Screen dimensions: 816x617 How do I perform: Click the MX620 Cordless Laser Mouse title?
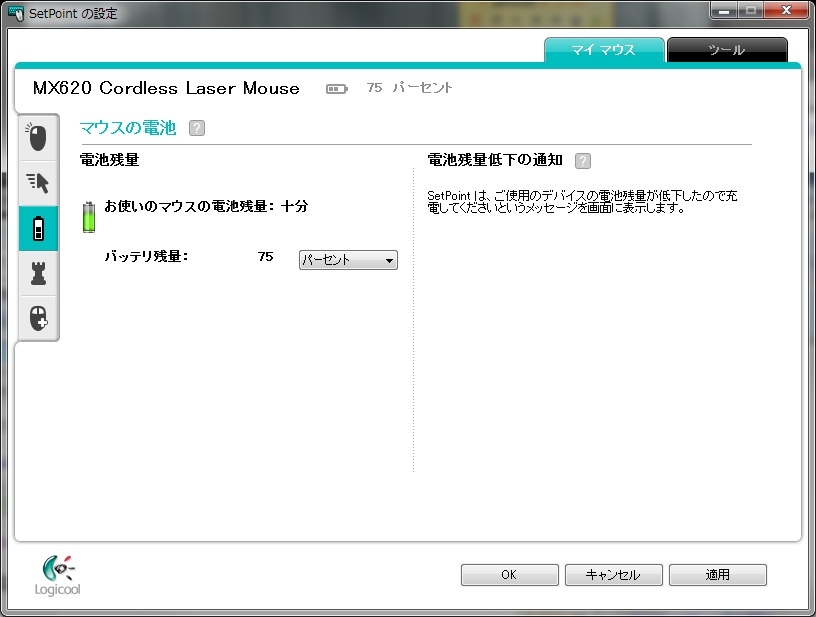tap(166, 88)
